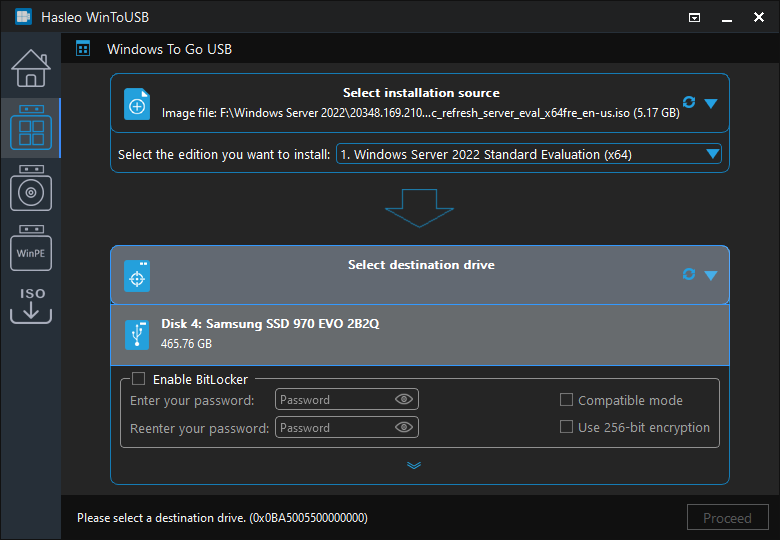
Task: Select the Windows To Go USB sidebar icon
Action: [x=30, y=128]
